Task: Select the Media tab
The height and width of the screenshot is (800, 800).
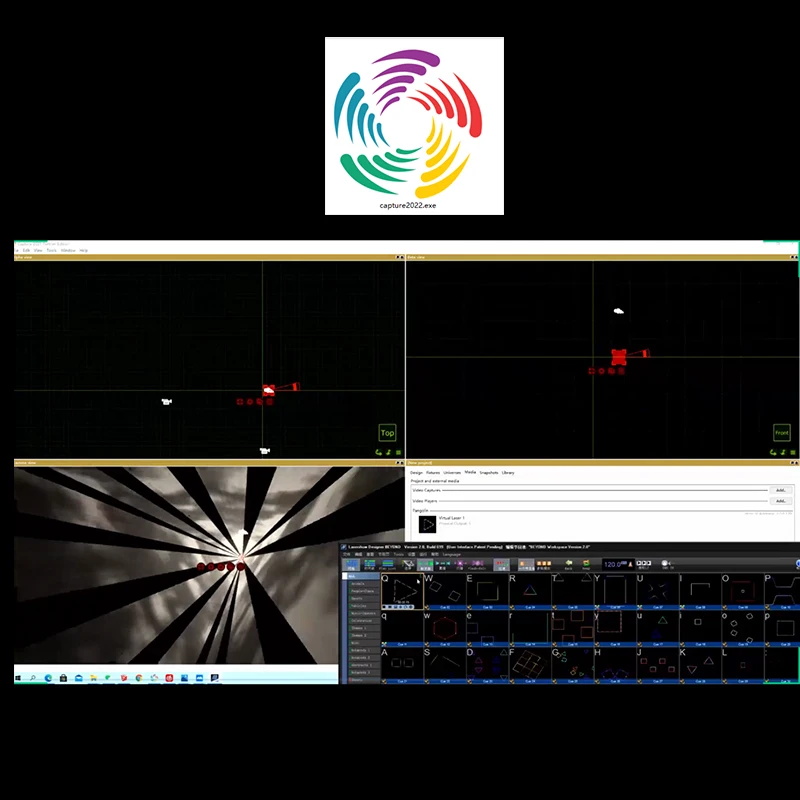Action: pos(470,472)
